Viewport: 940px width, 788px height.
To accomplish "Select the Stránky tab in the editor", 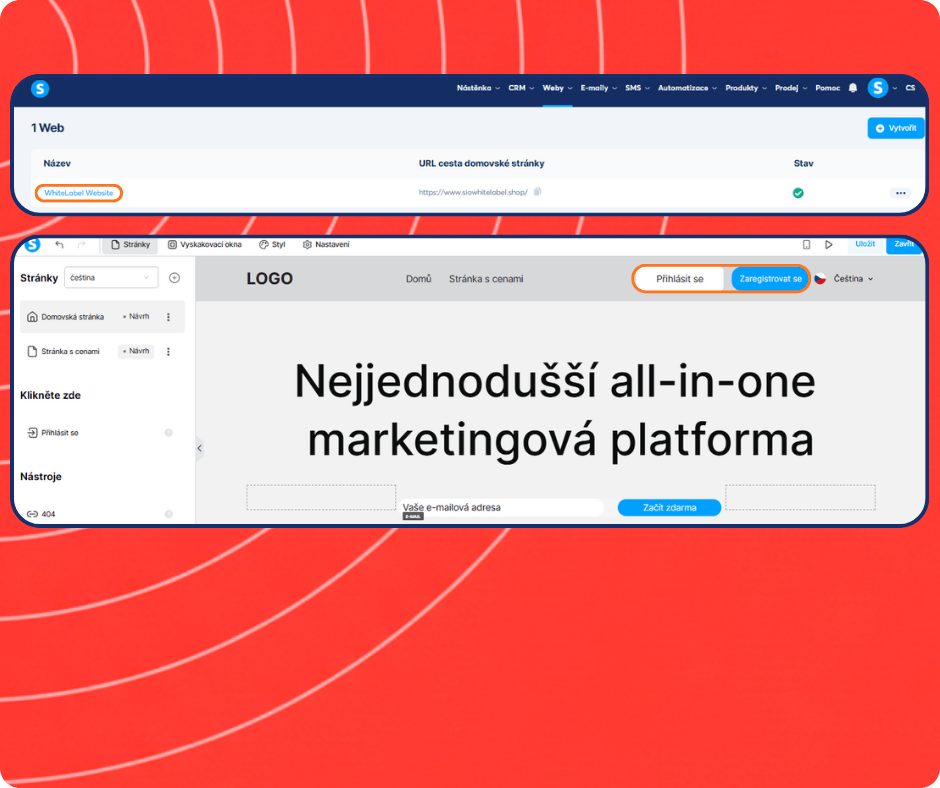I will [x=131, y=245].
